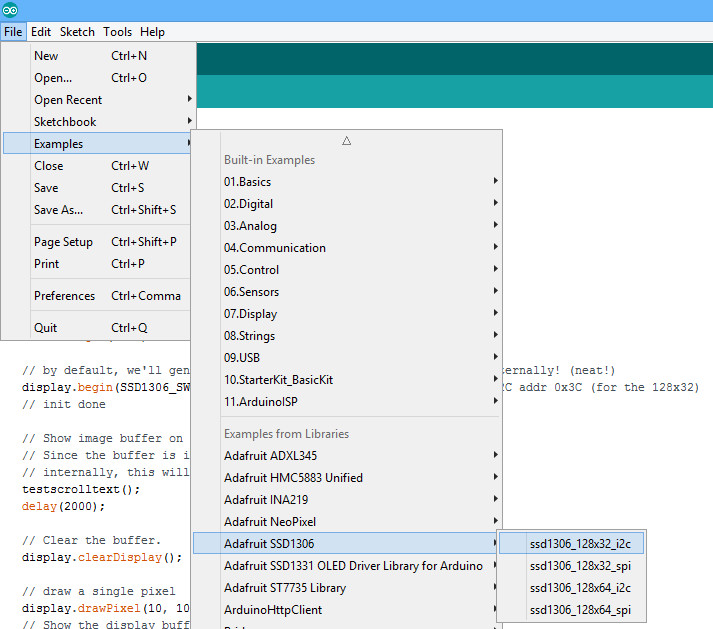Open Preferences from File menu
Screen dimensions: 713x629
coord(97,296)
